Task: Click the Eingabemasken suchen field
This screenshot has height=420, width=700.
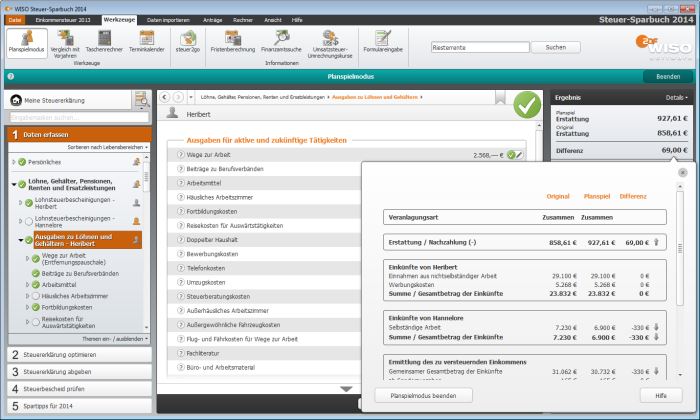Action: click(79, 117)
